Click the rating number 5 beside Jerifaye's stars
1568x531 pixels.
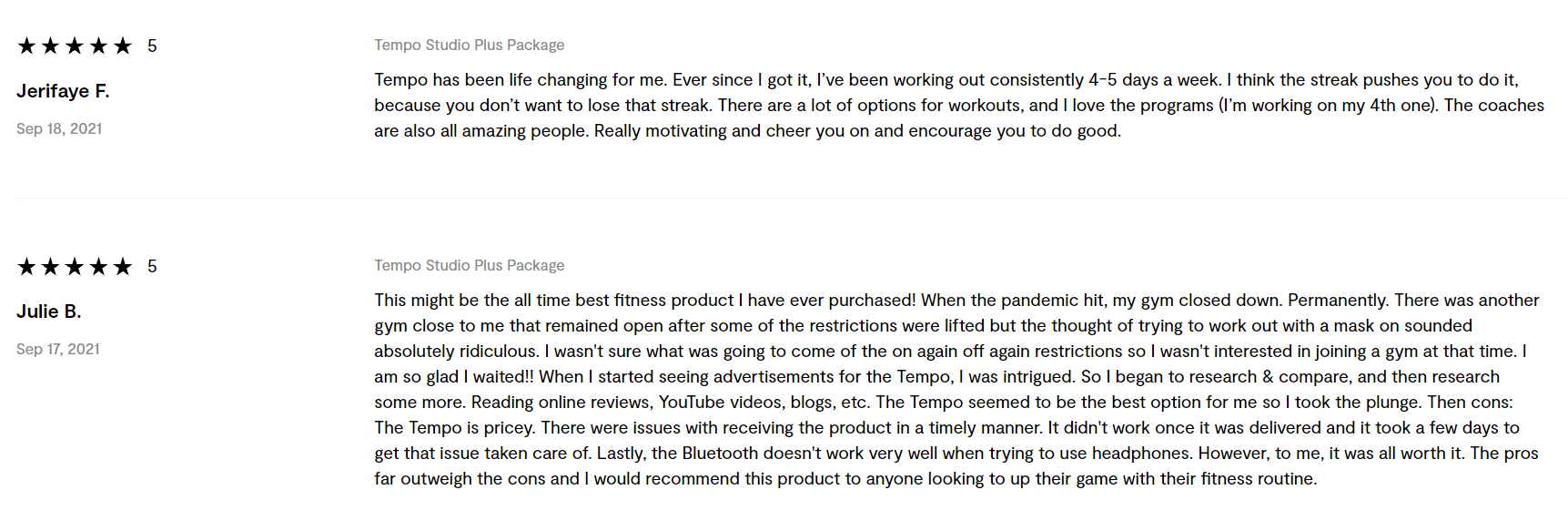point(152,46)
